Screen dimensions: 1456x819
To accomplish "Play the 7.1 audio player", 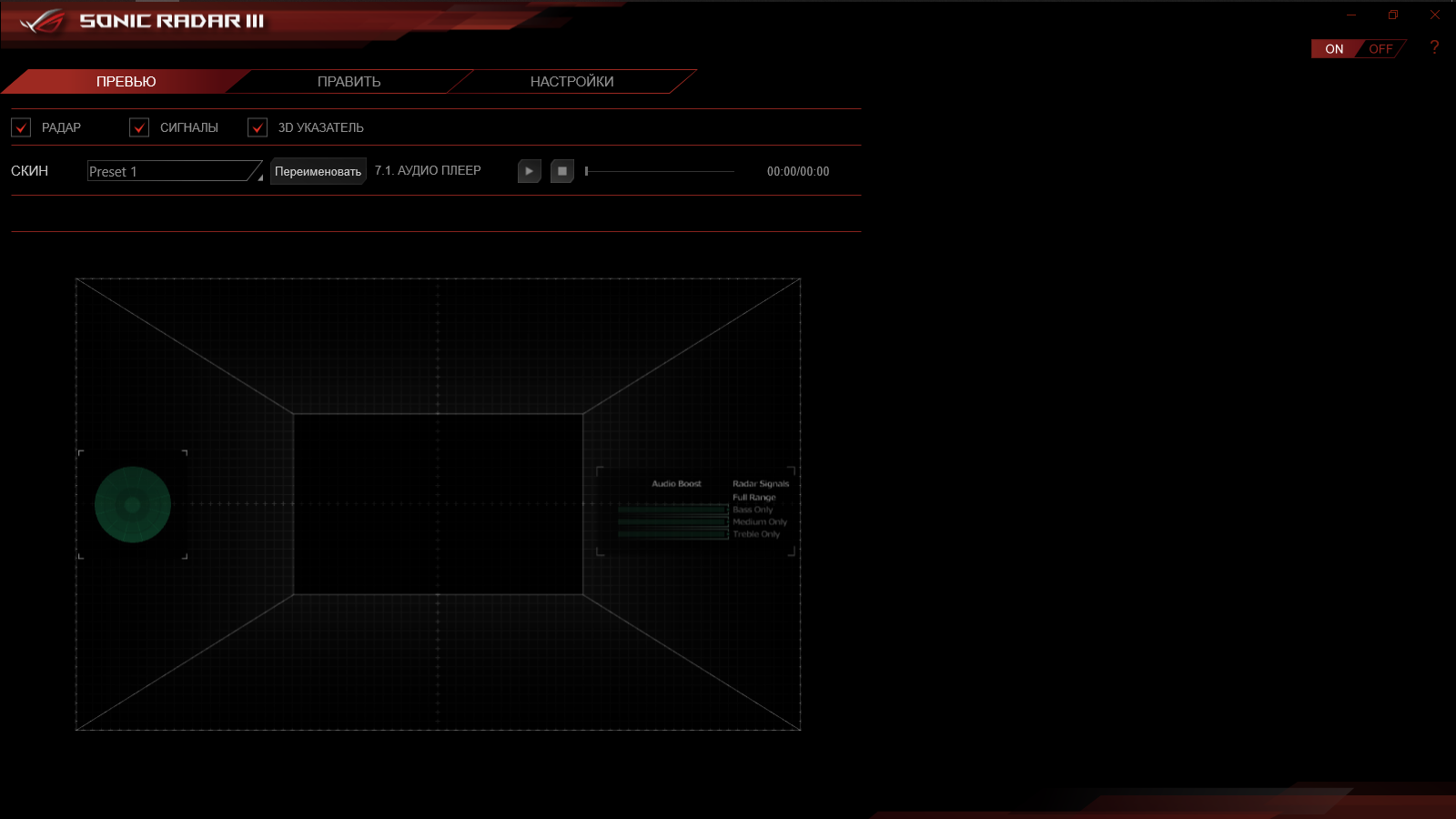I will 529,171.
